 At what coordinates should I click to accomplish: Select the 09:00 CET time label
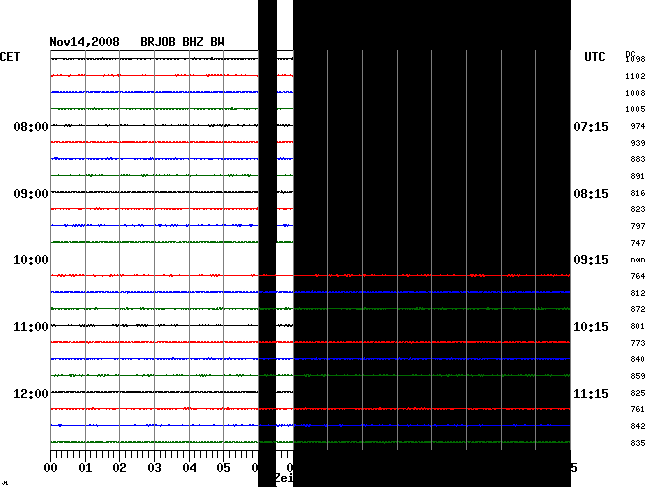pyautogui.click(x=31, y=194)
